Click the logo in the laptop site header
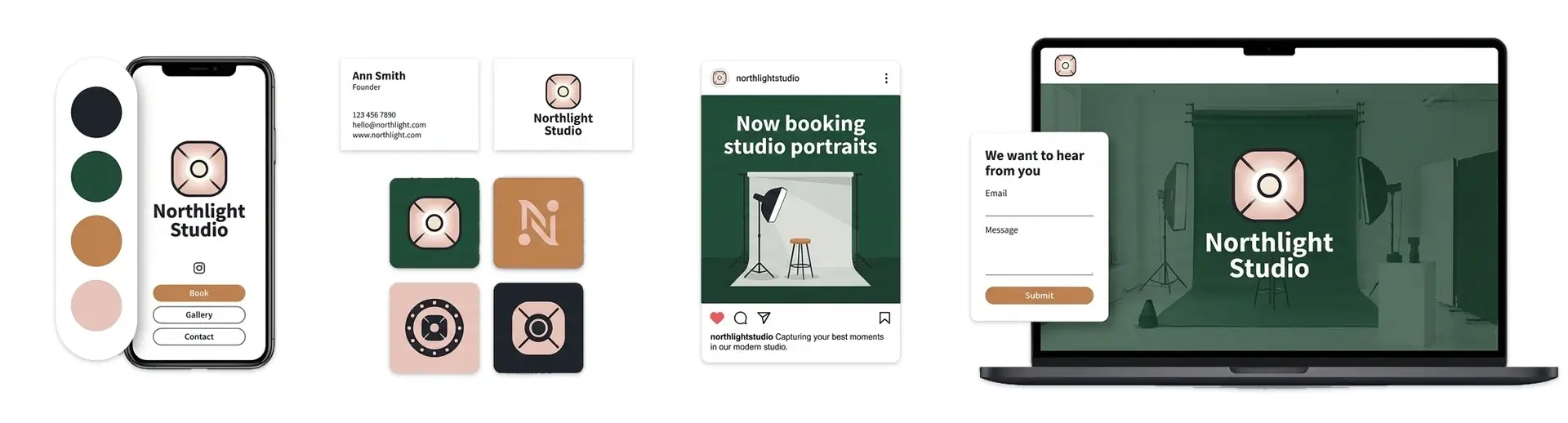The height and width of the screenshot is (423, 1568). [1065, 65]
